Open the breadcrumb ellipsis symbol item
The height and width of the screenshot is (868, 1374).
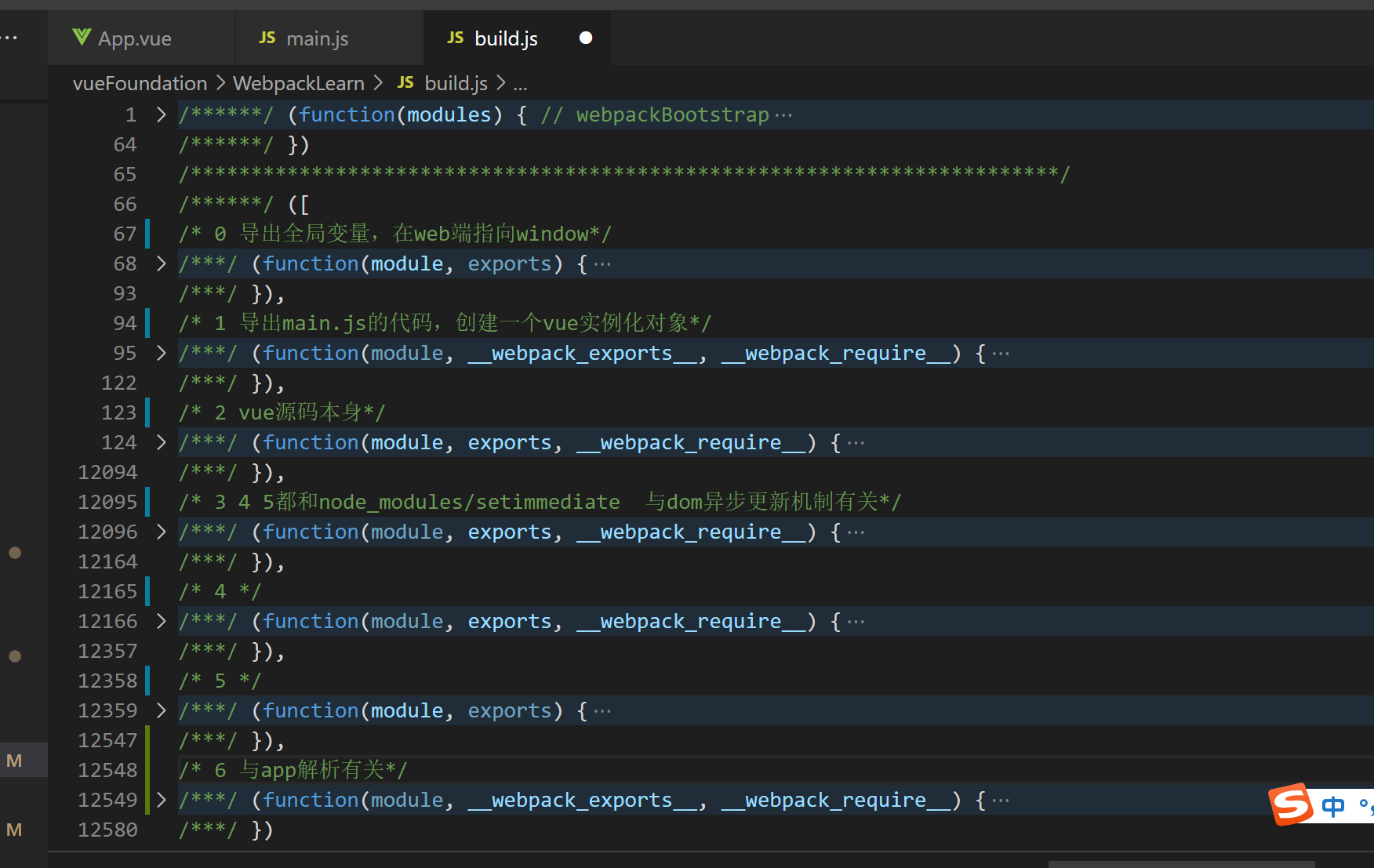pyautogui.click(x=520, y=85)
